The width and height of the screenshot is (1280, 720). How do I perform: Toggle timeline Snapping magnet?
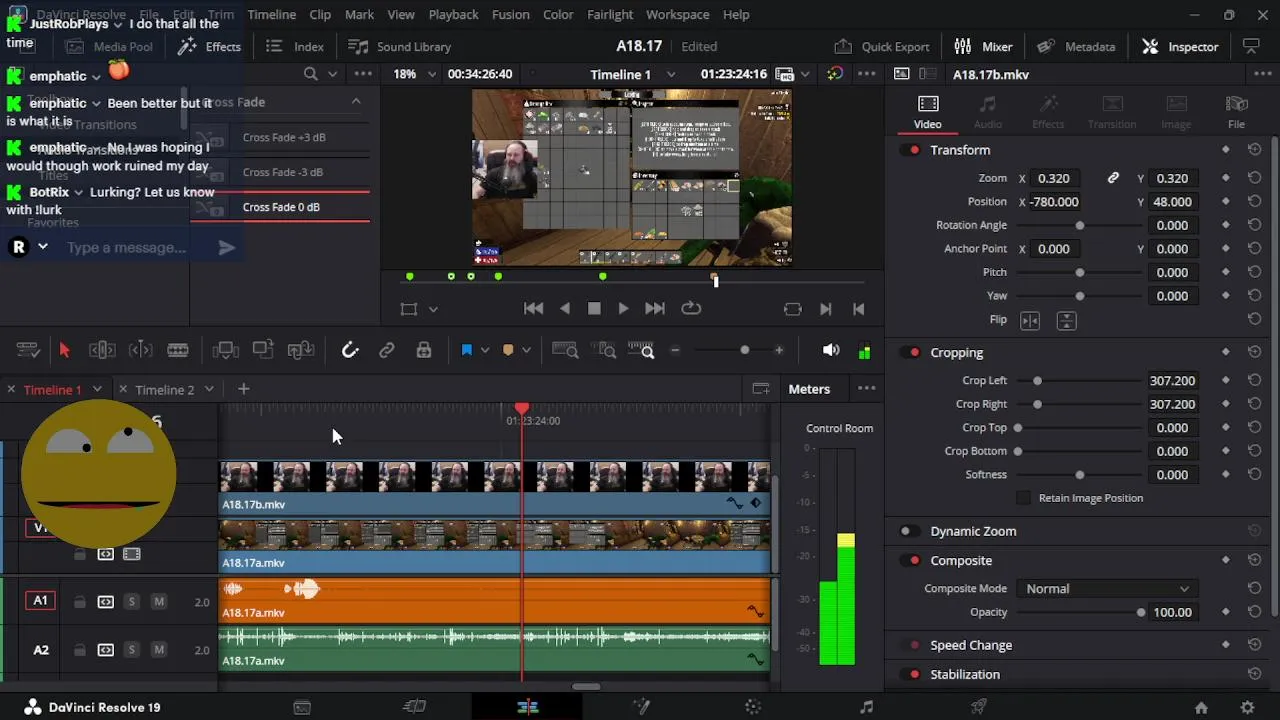(349, 350)
